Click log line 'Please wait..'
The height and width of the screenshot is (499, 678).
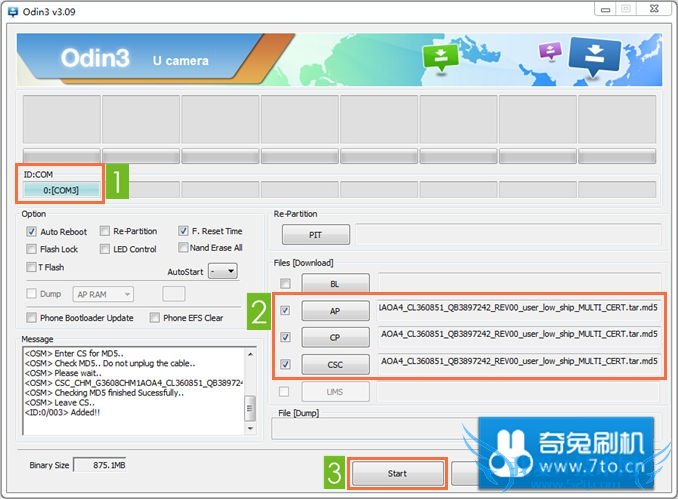click(x=64, y=373)
